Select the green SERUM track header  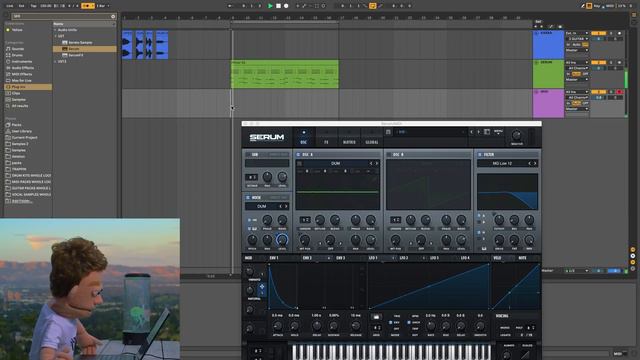pyautogui.click(x=548, y=74)
